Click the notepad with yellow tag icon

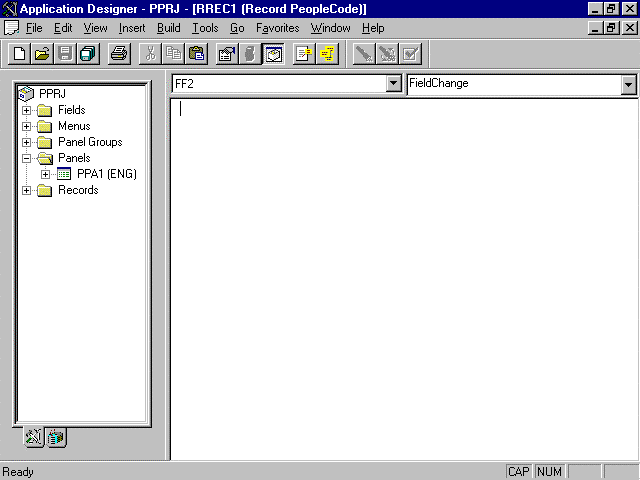[304, 53]
